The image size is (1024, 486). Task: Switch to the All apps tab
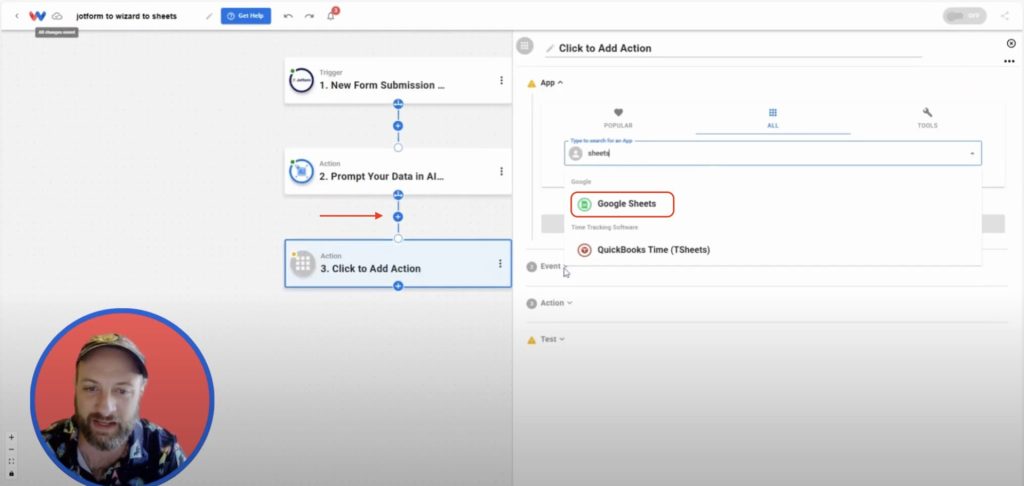pos(773,118)
